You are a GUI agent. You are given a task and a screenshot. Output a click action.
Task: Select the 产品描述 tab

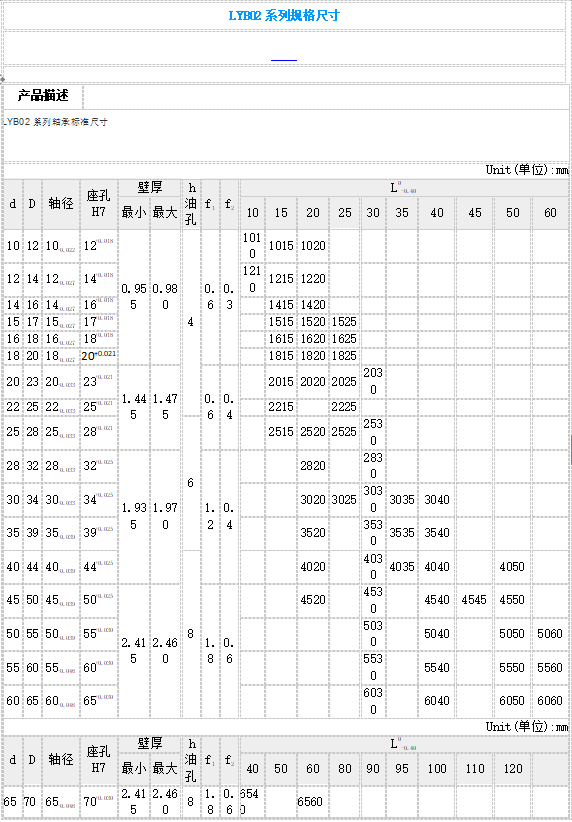tap(43, 96)
